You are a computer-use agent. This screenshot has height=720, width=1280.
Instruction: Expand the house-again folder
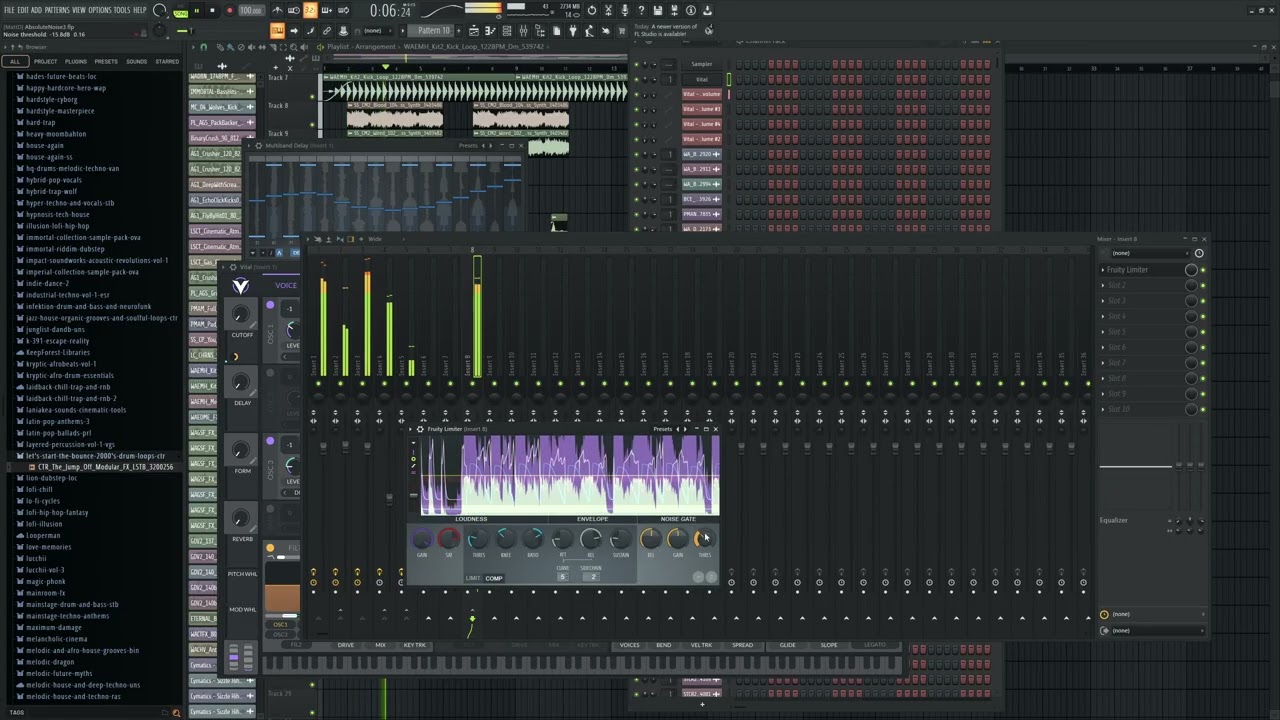coord(44,145)
